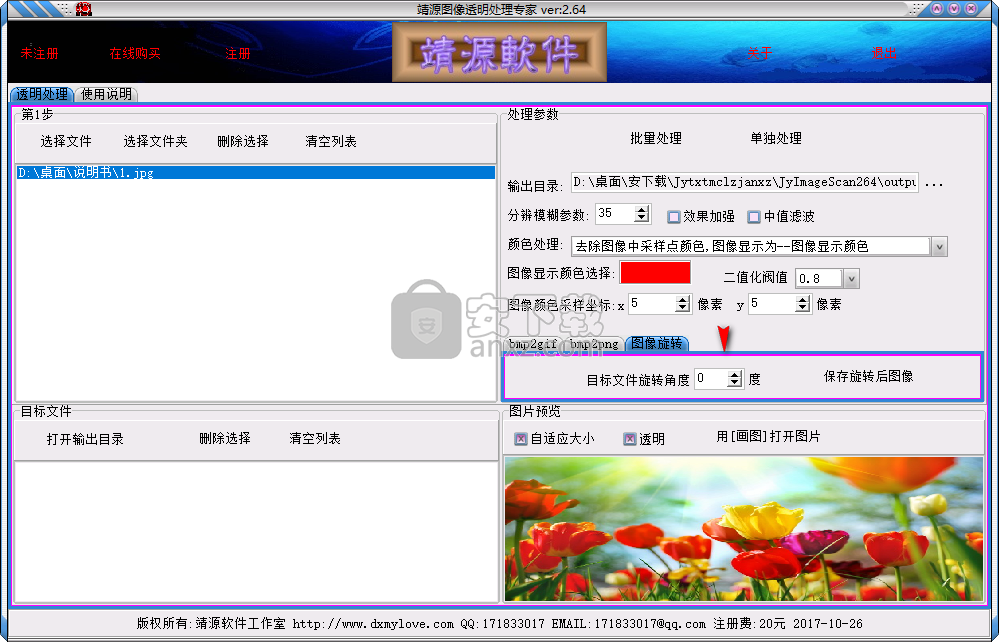Click 删除选择 in step 1 panel
Image resolution: width=999 pixels, height=642 pixels.
243,141
